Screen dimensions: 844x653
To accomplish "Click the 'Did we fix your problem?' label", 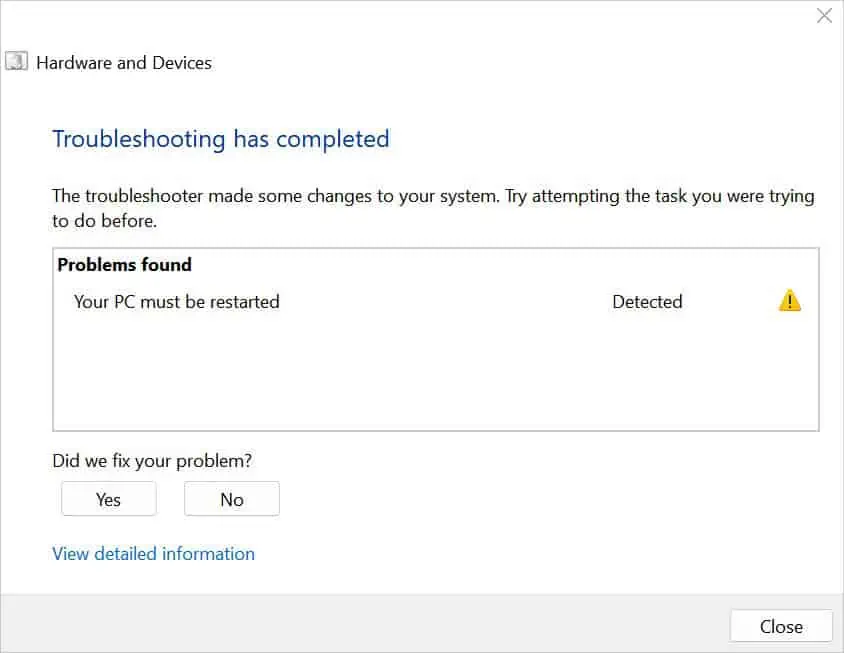I will tap(152, 460).
